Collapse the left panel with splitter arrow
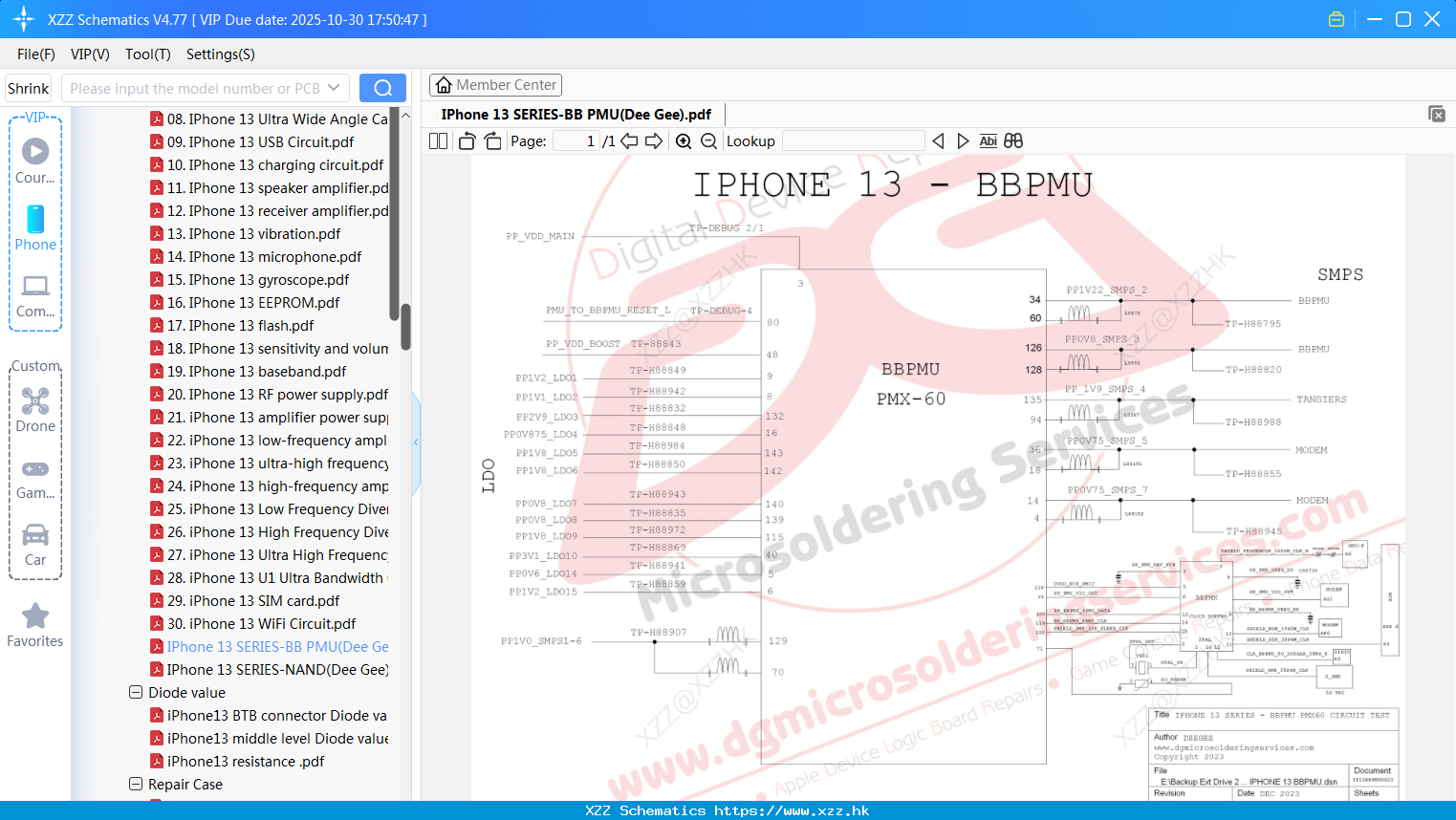 pos(416,442)
